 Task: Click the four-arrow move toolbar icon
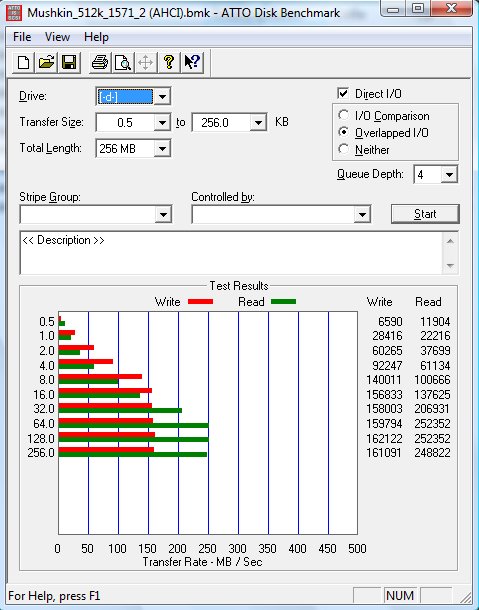click(146, 62)
